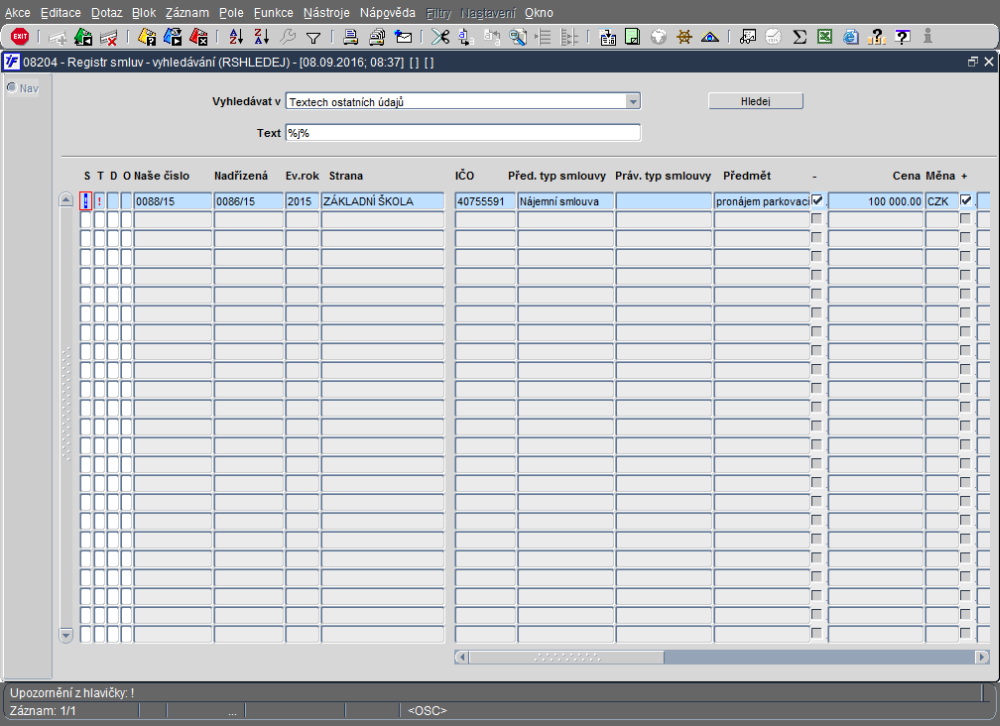This screenshot has height=726, width=1000.
Task: Click the execute query blue folder icon
Action: point(172,37)
